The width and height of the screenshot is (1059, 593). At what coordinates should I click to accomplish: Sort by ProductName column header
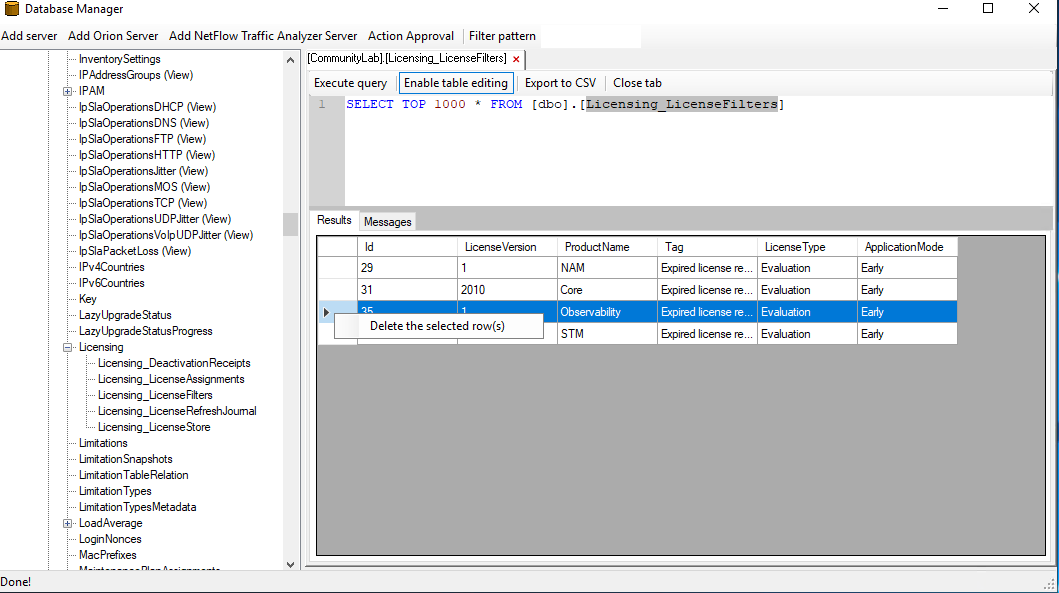[607, 247]
